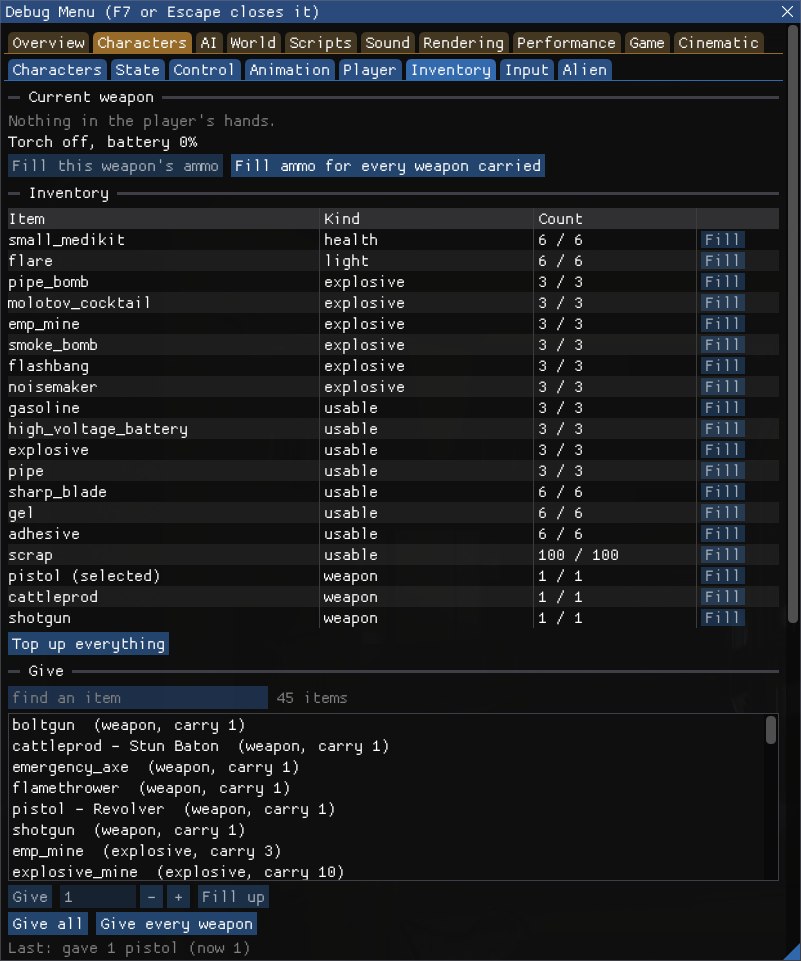Fill the molotov_cocktail row
The width and height of the screenshot is (801, 961).
point(723,303)
